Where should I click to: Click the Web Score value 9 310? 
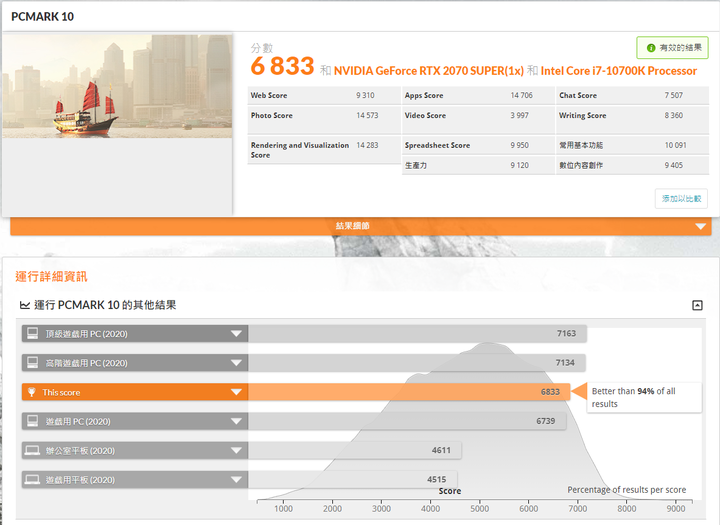tap(365, 96)
